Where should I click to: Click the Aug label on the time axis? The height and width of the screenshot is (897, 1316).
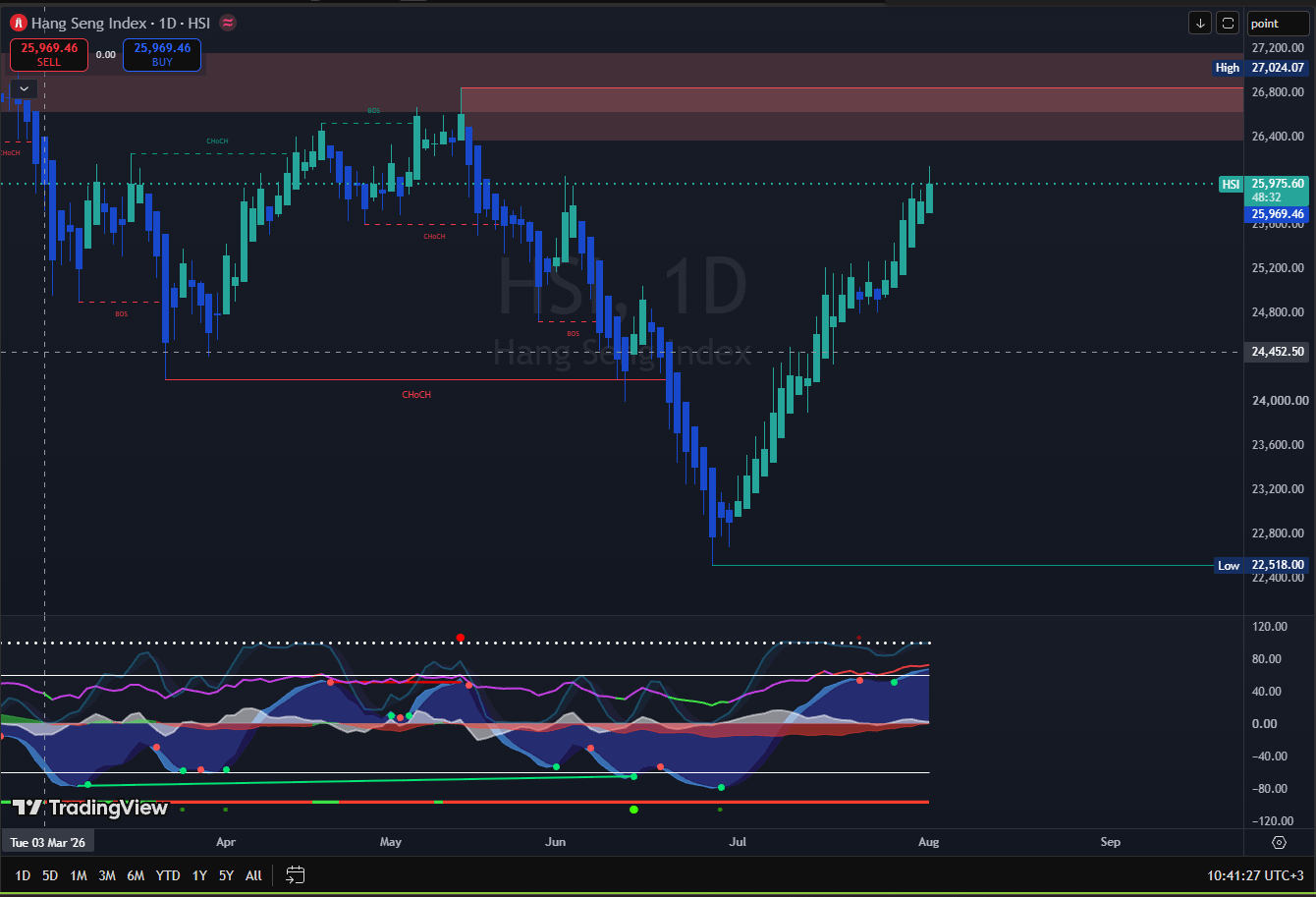(929, 842)
